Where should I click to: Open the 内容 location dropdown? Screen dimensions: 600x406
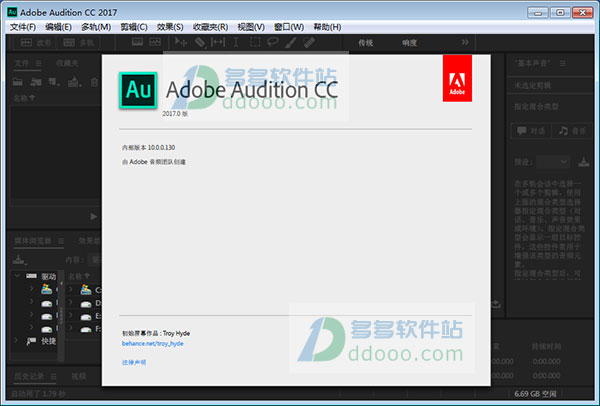tap(95, 260)
